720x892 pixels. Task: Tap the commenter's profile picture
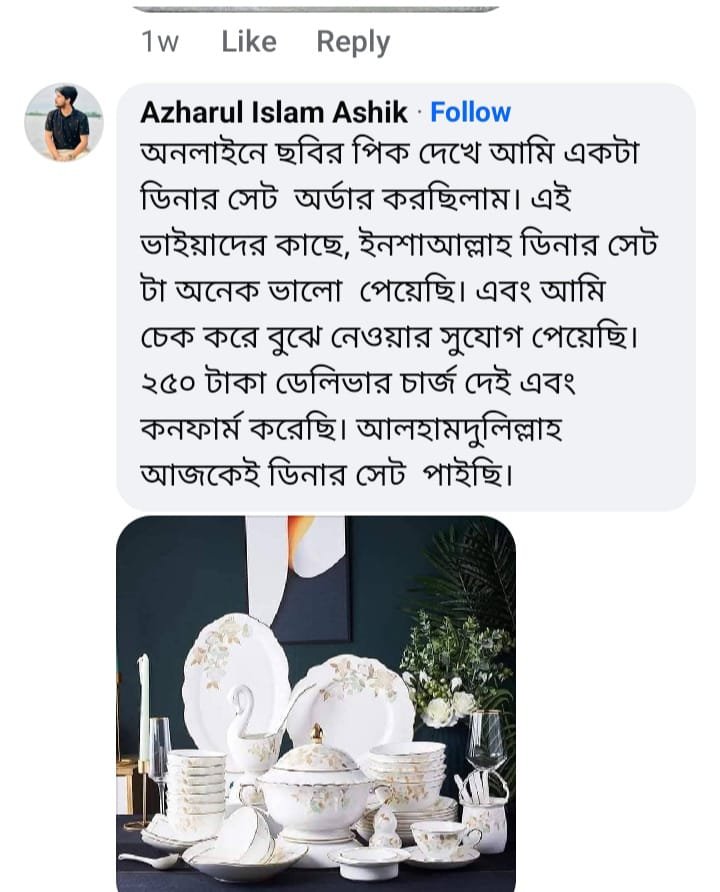tap(64, 122)
